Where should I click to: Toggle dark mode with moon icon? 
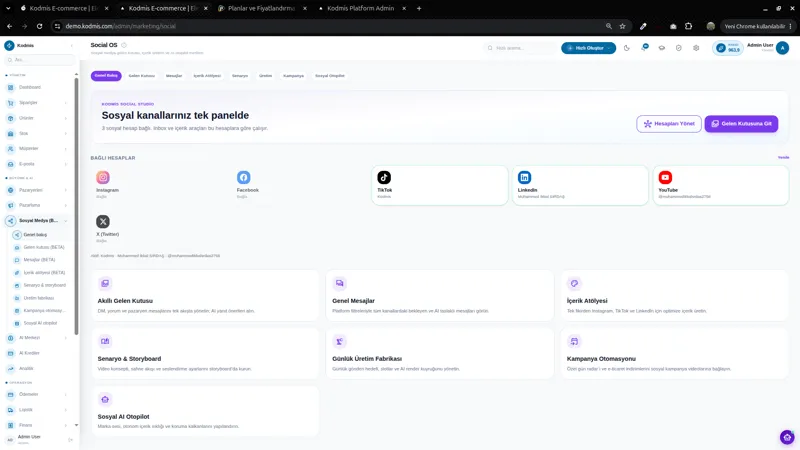(x=627, y=48)
